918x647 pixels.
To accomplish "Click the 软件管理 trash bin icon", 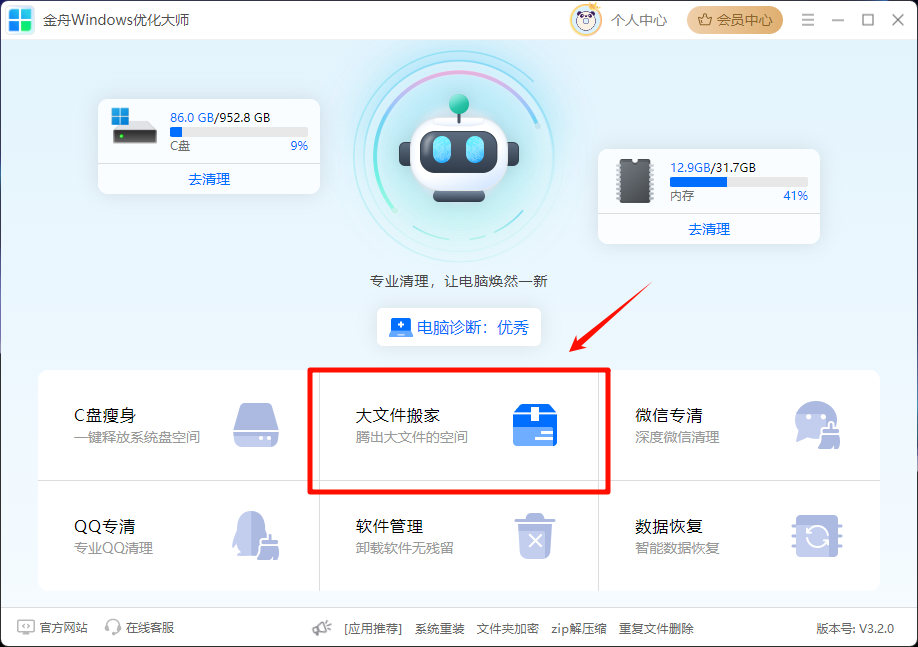I will tap(535, 536).
